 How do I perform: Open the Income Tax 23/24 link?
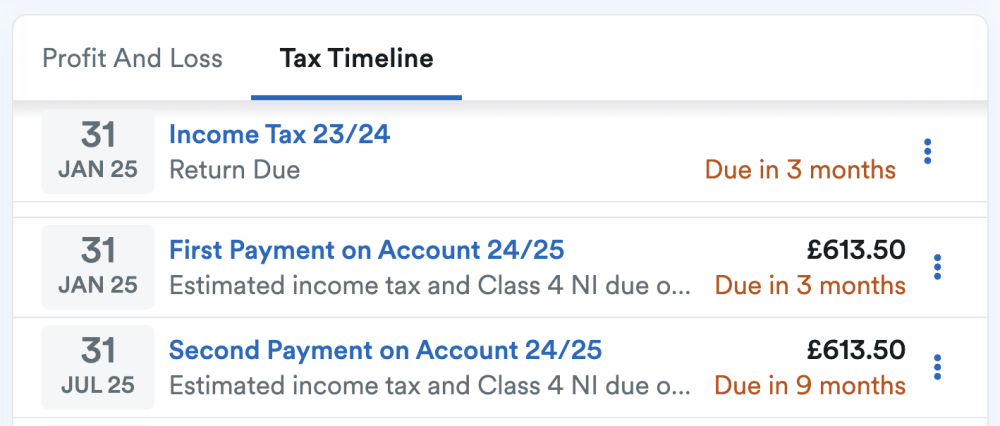[x=279, y=134]
